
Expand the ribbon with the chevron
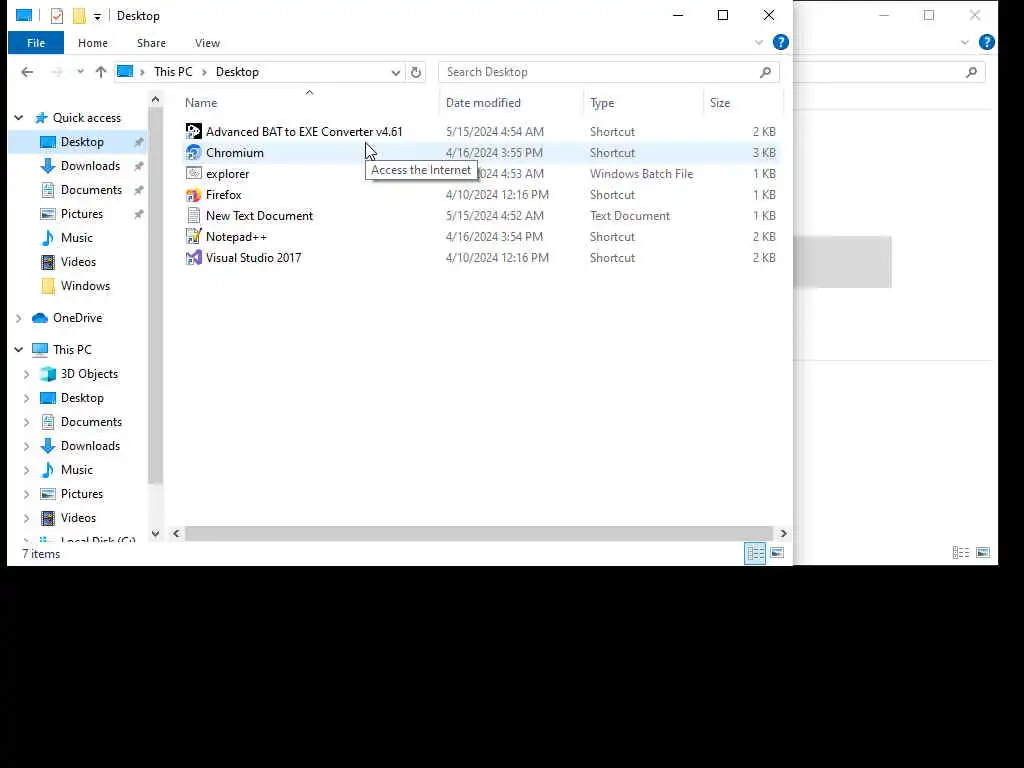tap(758, 42)
